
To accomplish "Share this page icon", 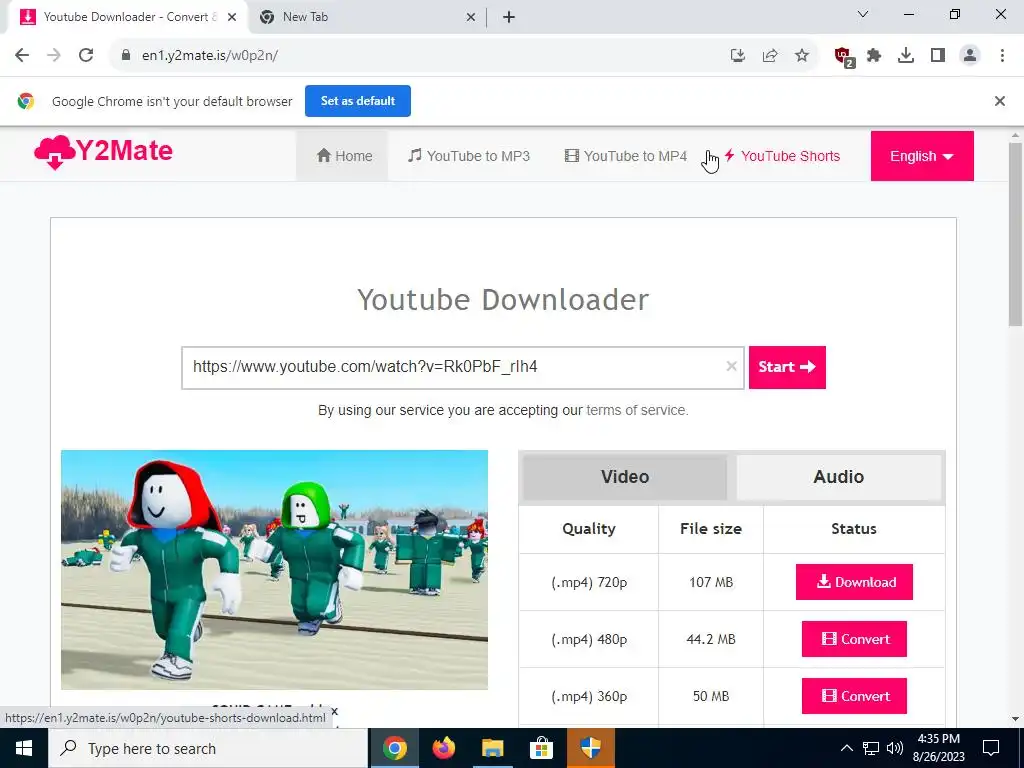I will click(770, 56).
